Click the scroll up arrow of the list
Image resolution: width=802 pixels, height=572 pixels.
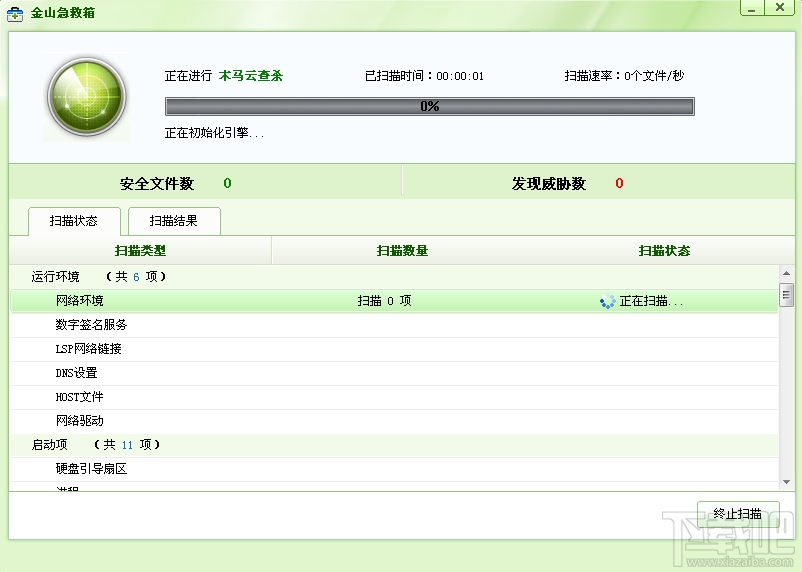(x=786, y=274)
